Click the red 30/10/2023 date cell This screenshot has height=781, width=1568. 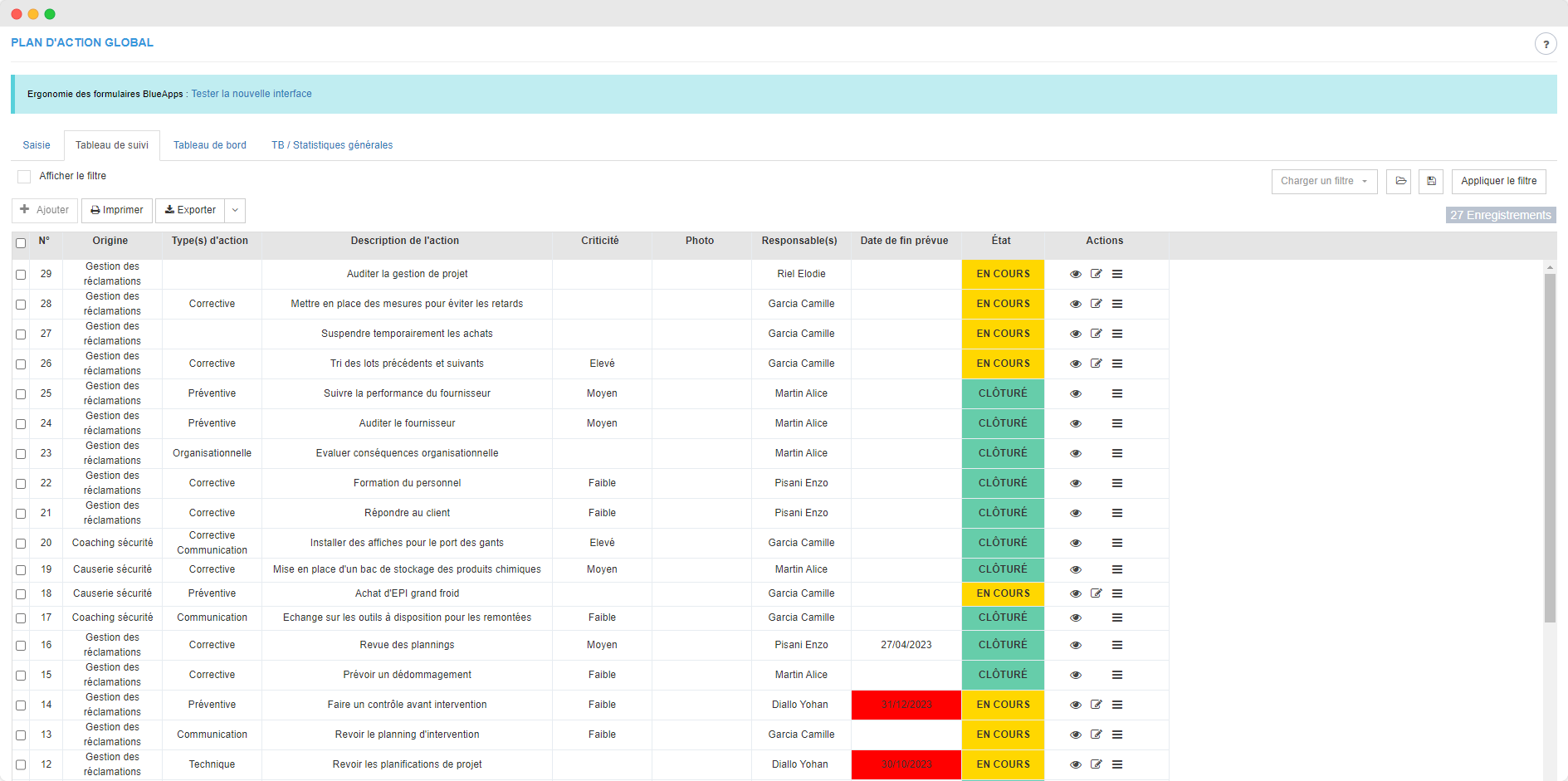pos(906,764)
